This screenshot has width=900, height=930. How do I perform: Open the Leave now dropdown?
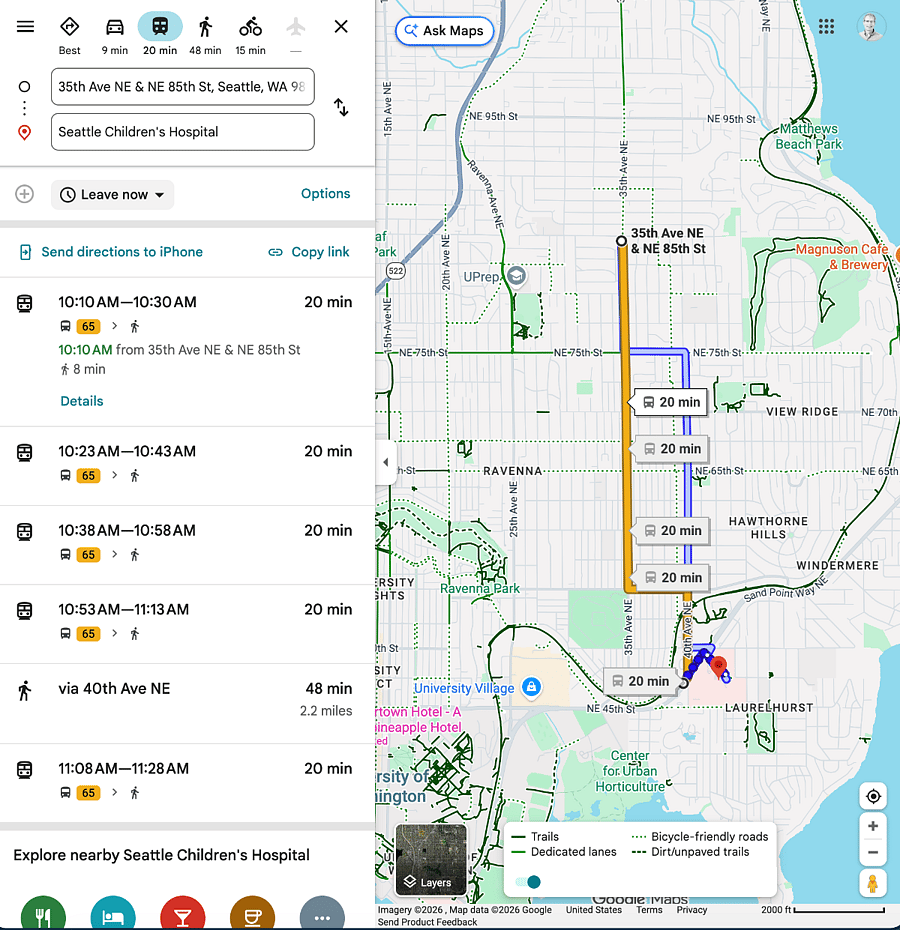113,195
